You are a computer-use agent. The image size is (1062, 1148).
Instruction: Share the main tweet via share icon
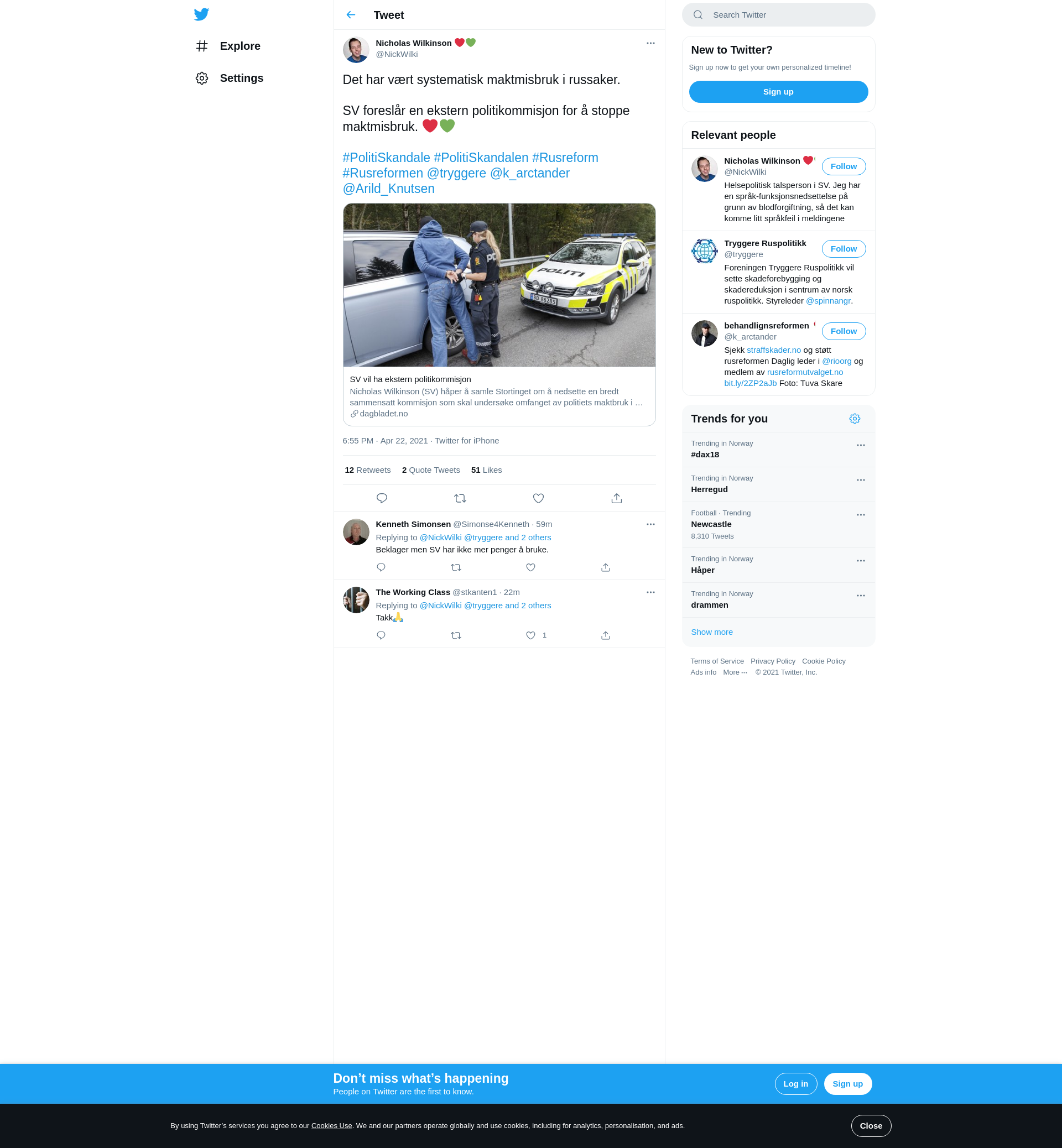coord(616,498)
